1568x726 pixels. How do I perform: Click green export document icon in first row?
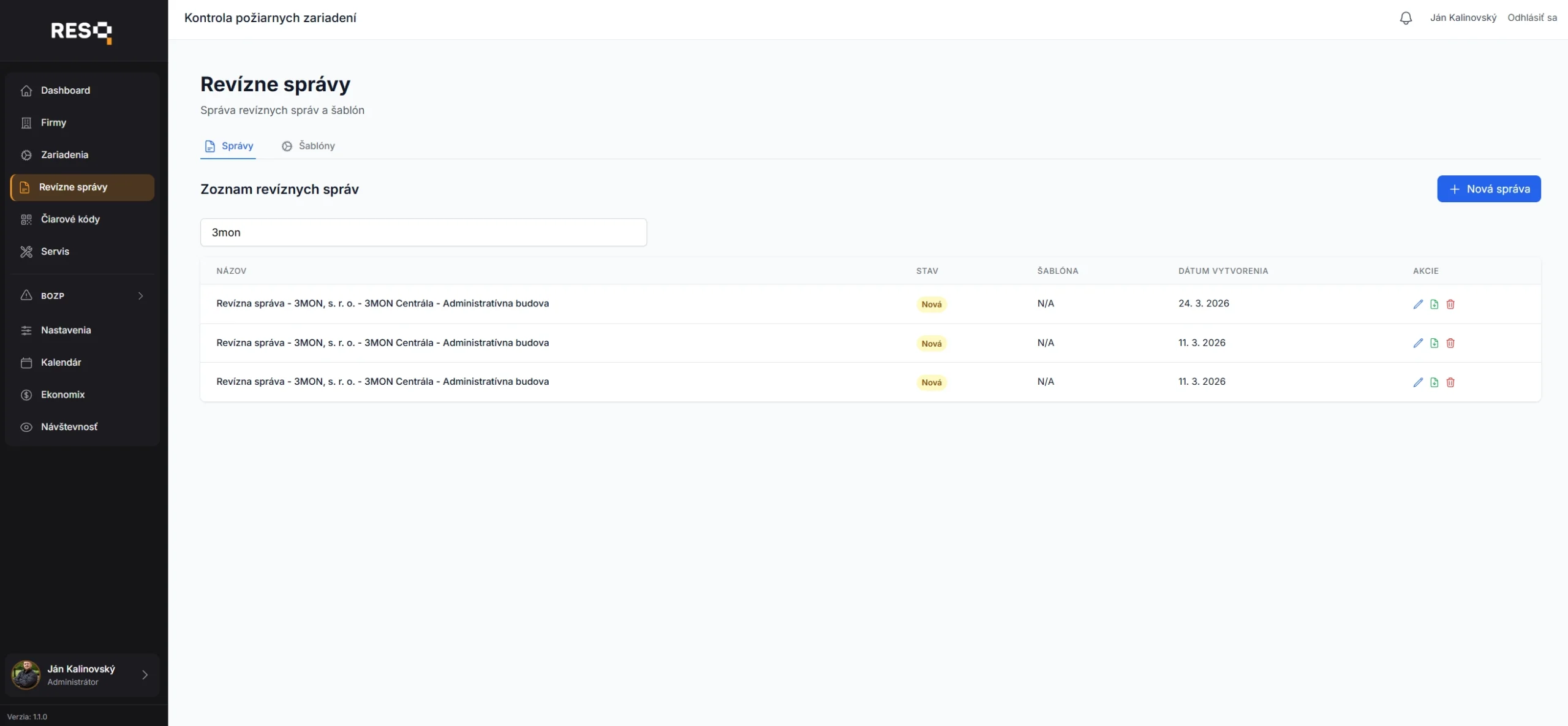1434,304
